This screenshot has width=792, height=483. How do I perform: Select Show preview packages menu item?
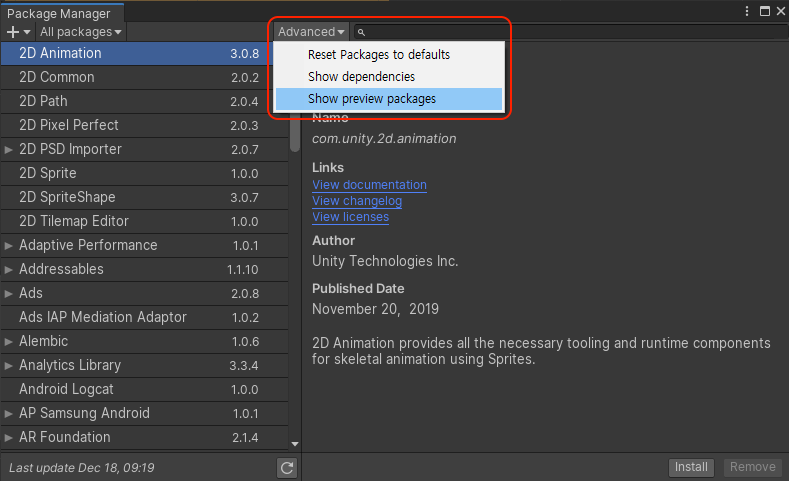point(388,99)
